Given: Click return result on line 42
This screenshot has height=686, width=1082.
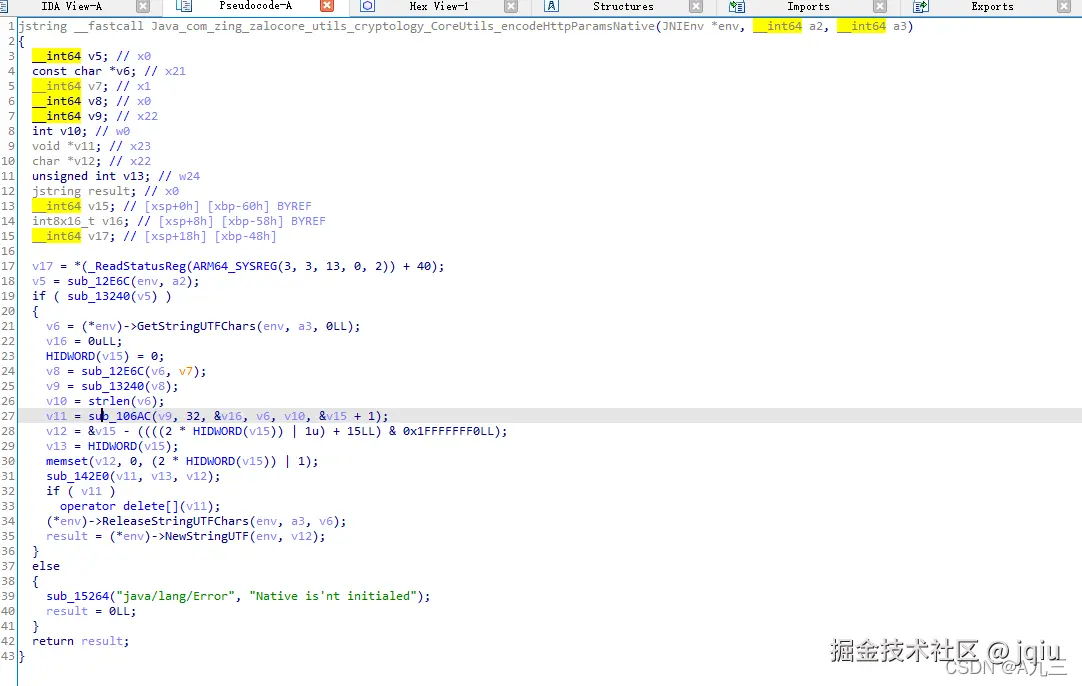Looking at the screenshot, I should coord(80,641).
